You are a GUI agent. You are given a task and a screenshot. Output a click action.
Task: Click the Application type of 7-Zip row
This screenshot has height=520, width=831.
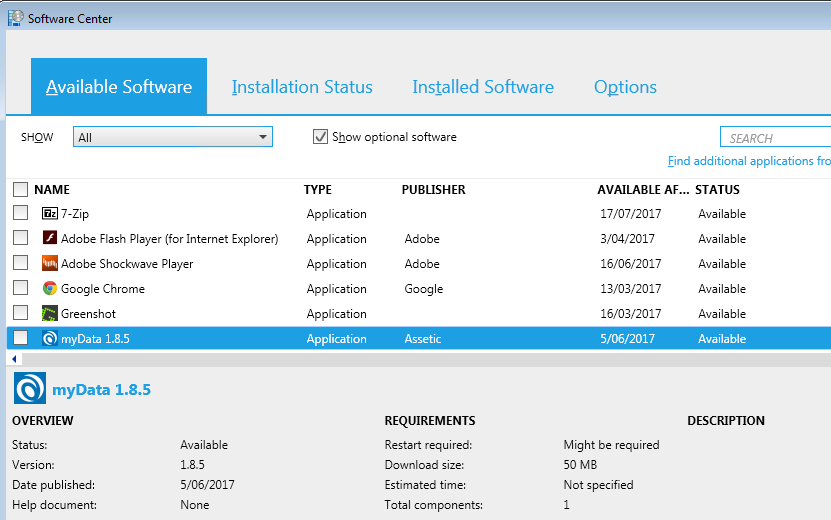(337, 214)
